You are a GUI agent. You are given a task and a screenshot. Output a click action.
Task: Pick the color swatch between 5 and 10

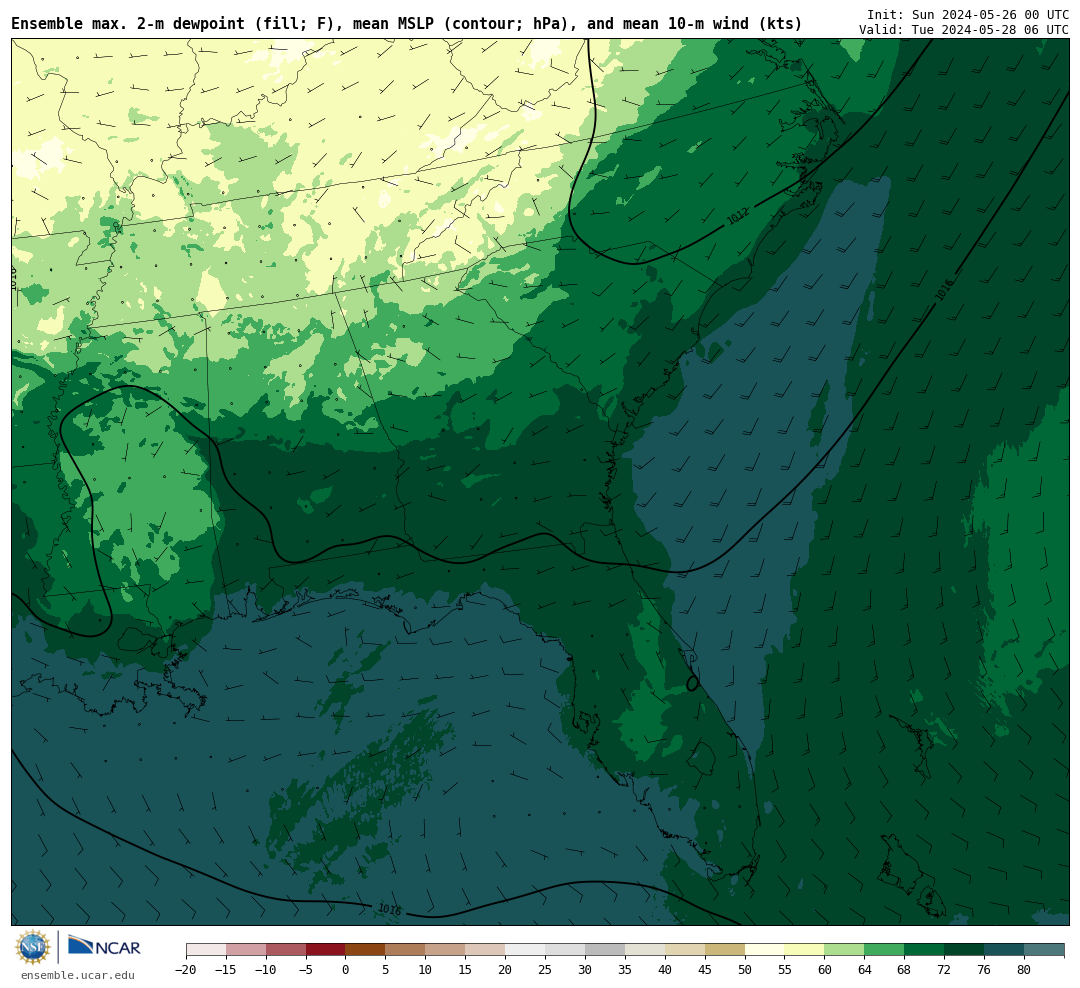pos(406,950)
